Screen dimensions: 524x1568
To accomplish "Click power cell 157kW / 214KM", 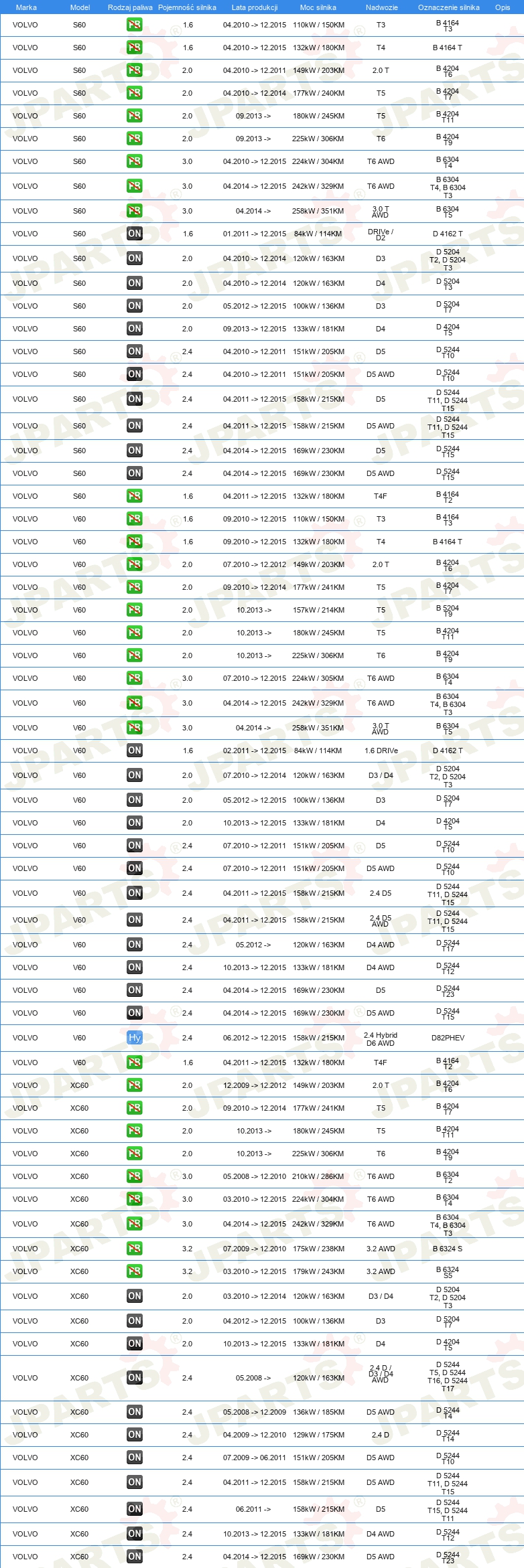I will click(318, 610).
